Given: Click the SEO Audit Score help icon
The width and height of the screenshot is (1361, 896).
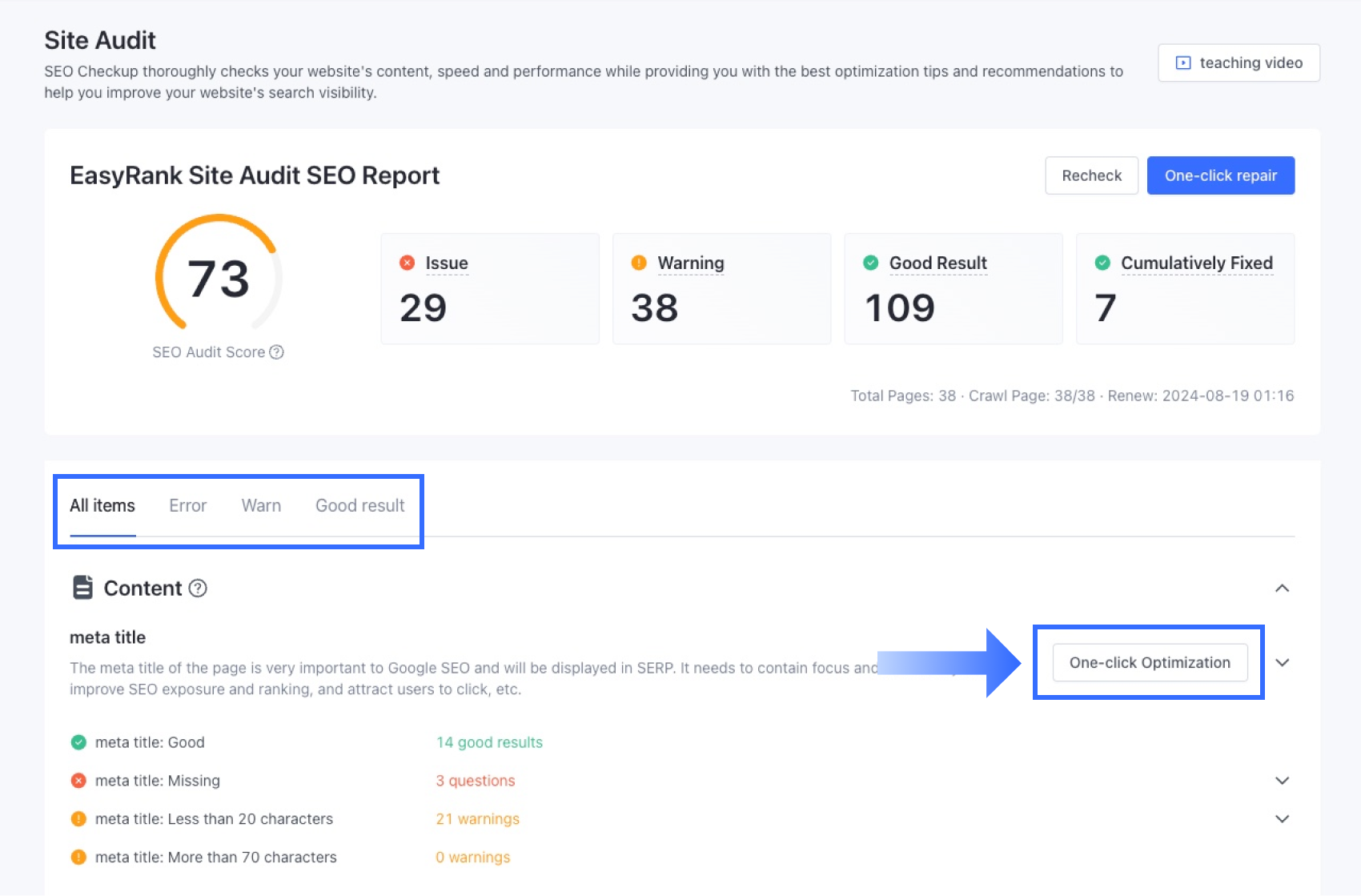Looking at the screenshot, I should [x=276, y=352].
